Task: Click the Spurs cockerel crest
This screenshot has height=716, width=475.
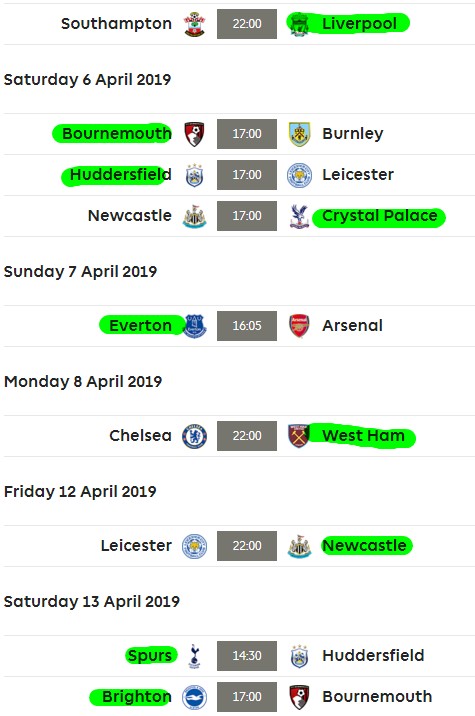Action: (194, 656)
